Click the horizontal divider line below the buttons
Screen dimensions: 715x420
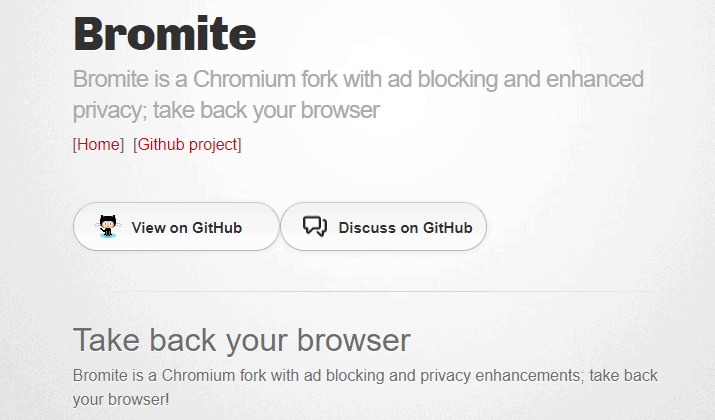click(368, 291)
